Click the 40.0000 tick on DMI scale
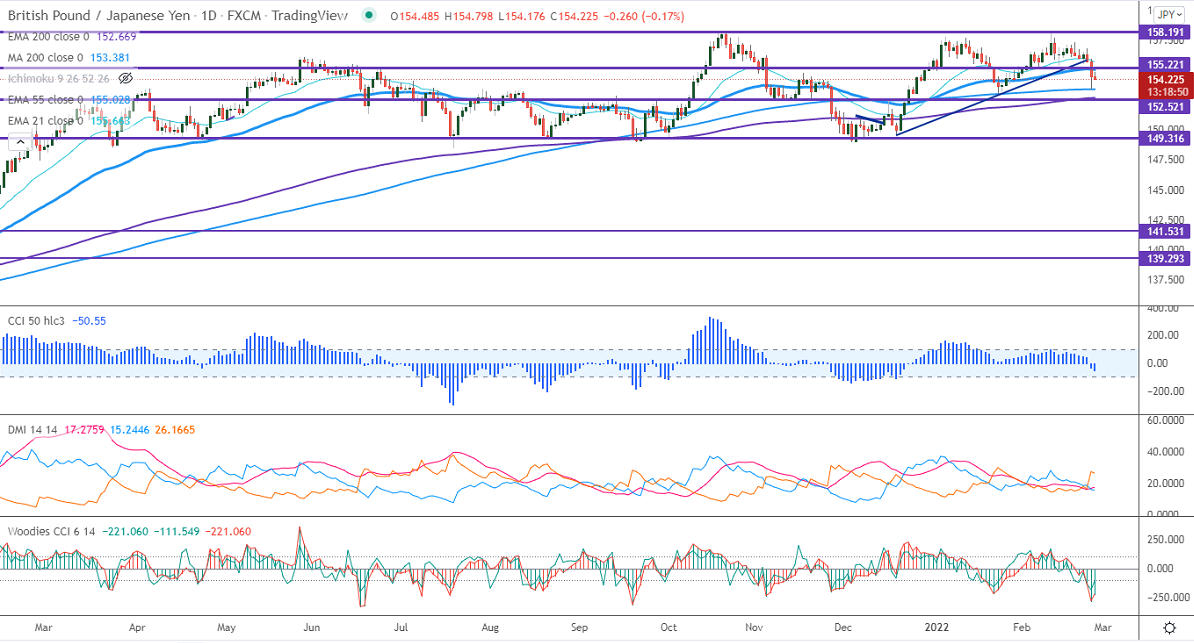The height and width of the screenshot is (643, 1194). 1166,452
